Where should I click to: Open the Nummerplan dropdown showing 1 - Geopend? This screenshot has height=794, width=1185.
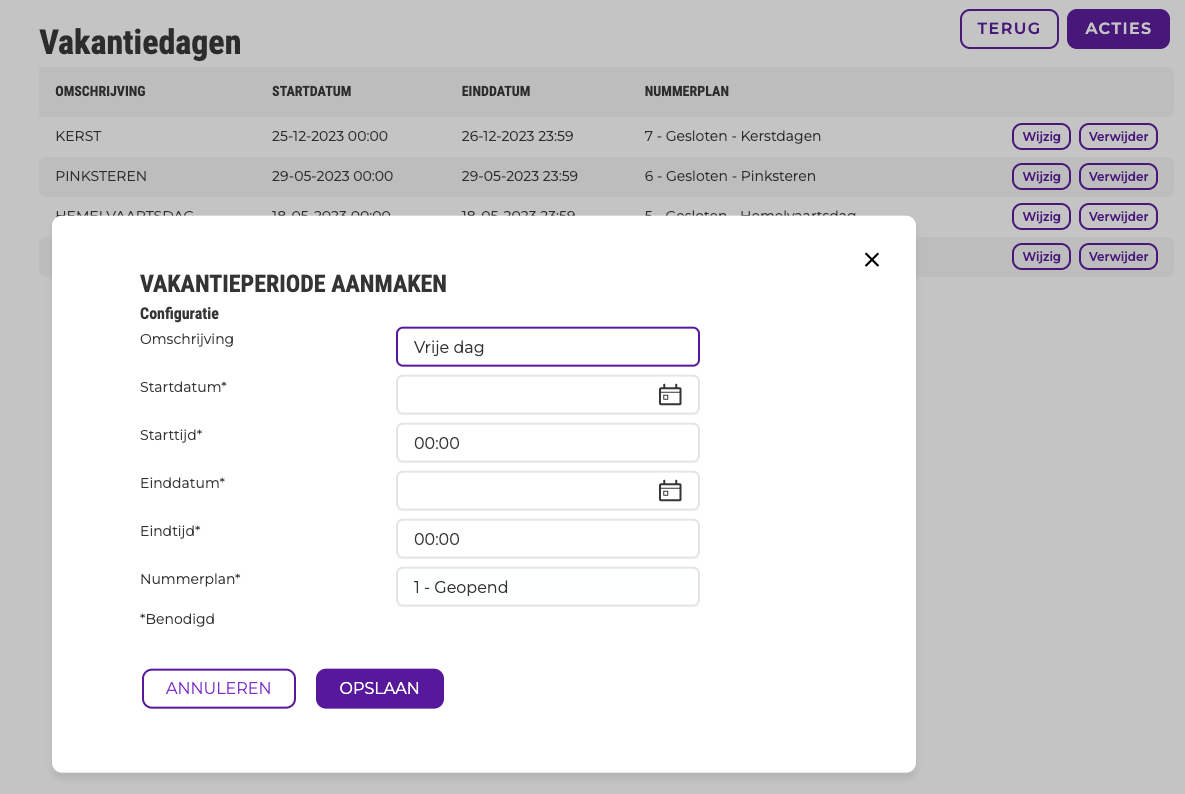[x=548, y=587]
